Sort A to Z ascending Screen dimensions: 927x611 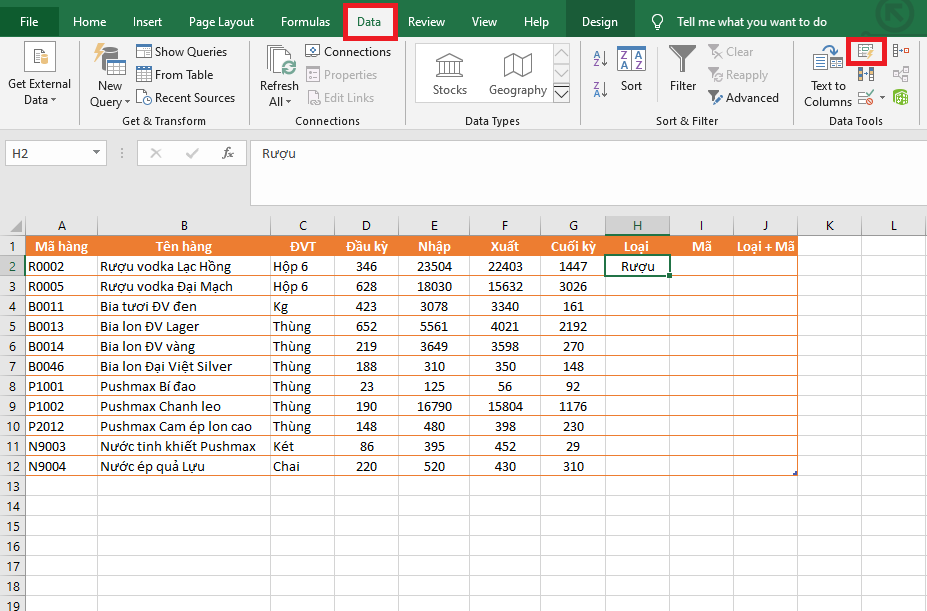(601, 56)
